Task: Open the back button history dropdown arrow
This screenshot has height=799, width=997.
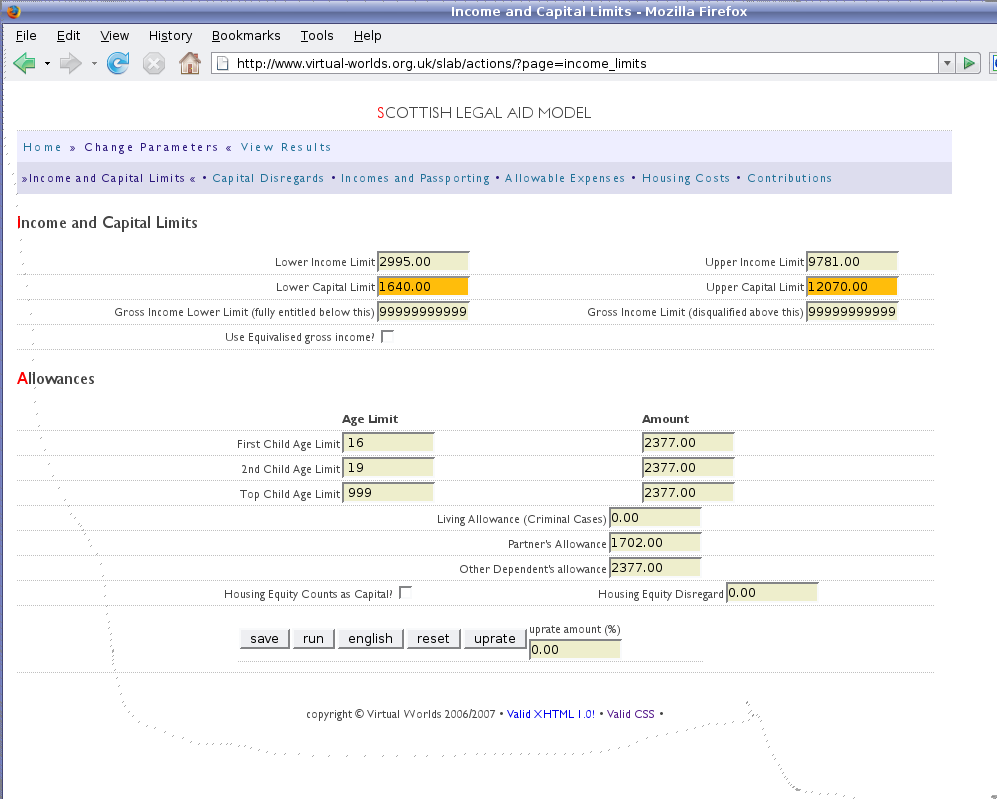Action: pos(47,64)
